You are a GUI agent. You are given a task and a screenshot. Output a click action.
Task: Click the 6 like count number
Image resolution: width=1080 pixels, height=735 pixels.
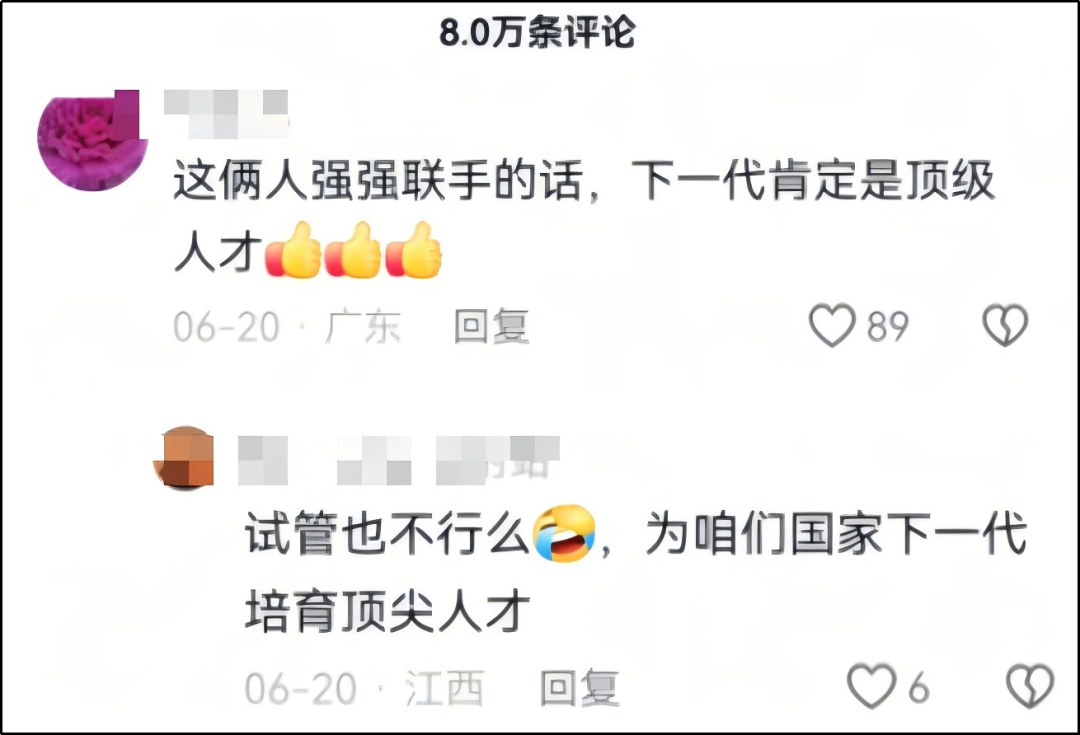[x=919, y=687]
